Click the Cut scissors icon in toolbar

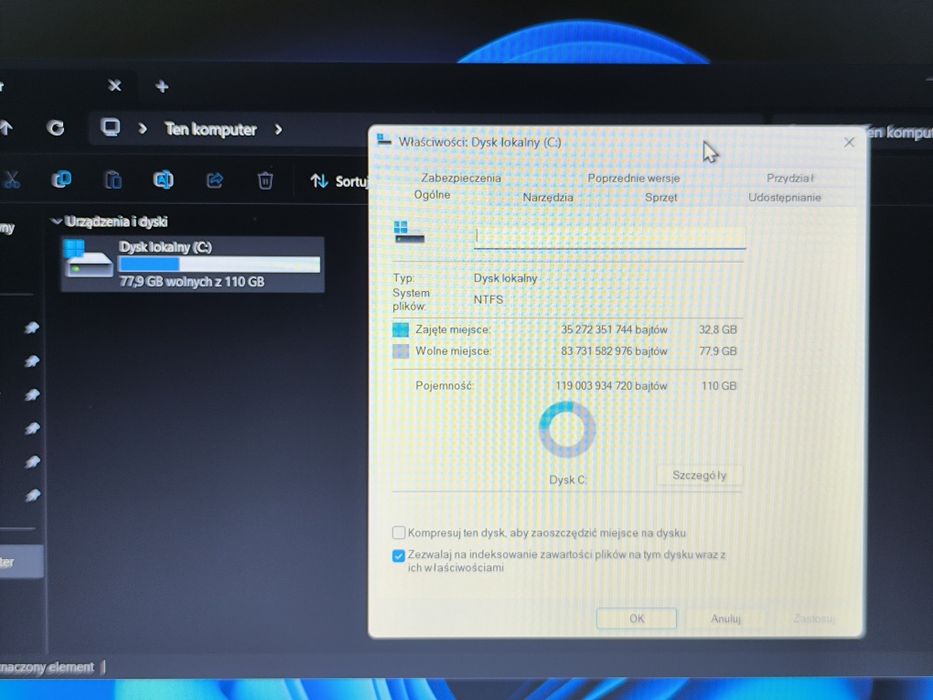11,180
